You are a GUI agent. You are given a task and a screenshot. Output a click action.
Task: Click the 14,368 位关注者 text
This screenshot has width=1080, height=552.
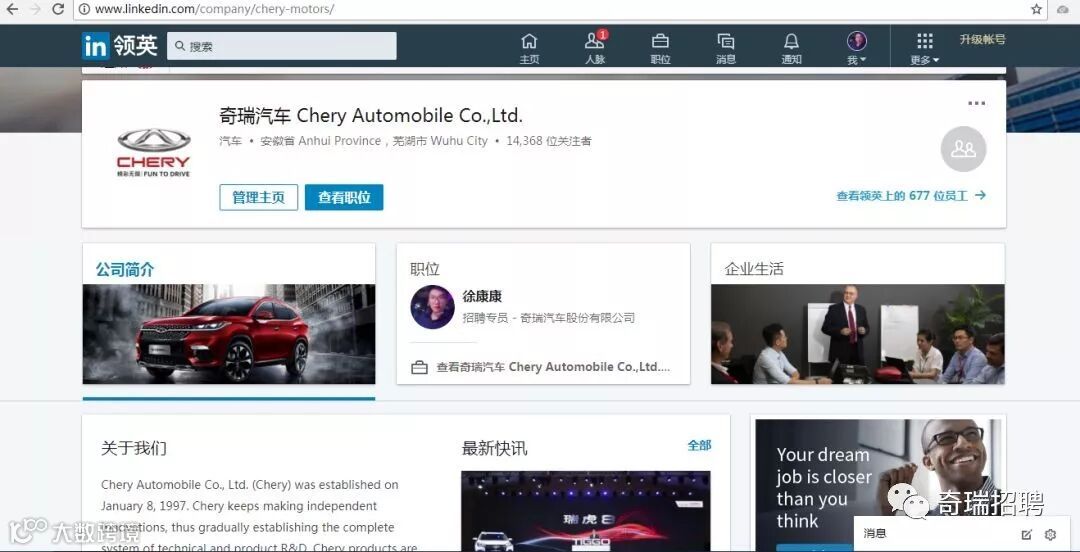(x=549, y=141)
